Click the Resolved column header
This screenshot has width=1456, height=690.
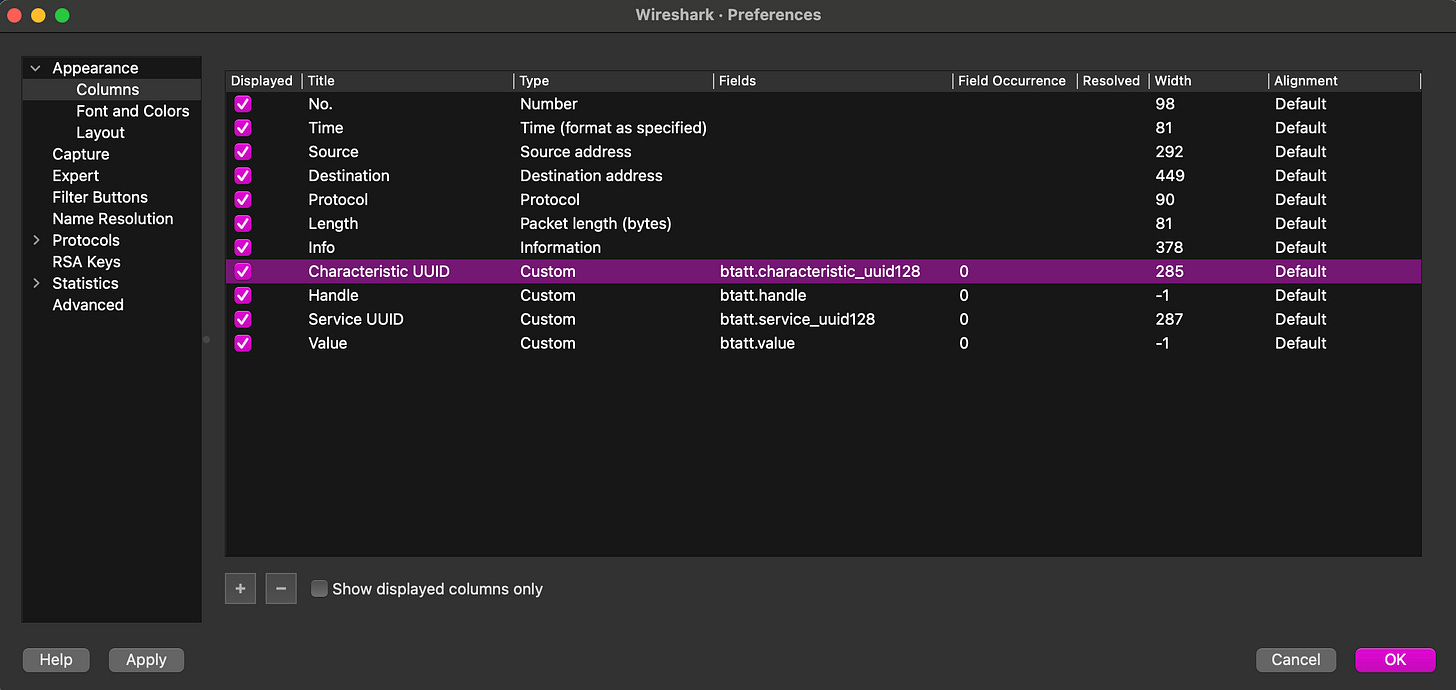coord(1112,81)
